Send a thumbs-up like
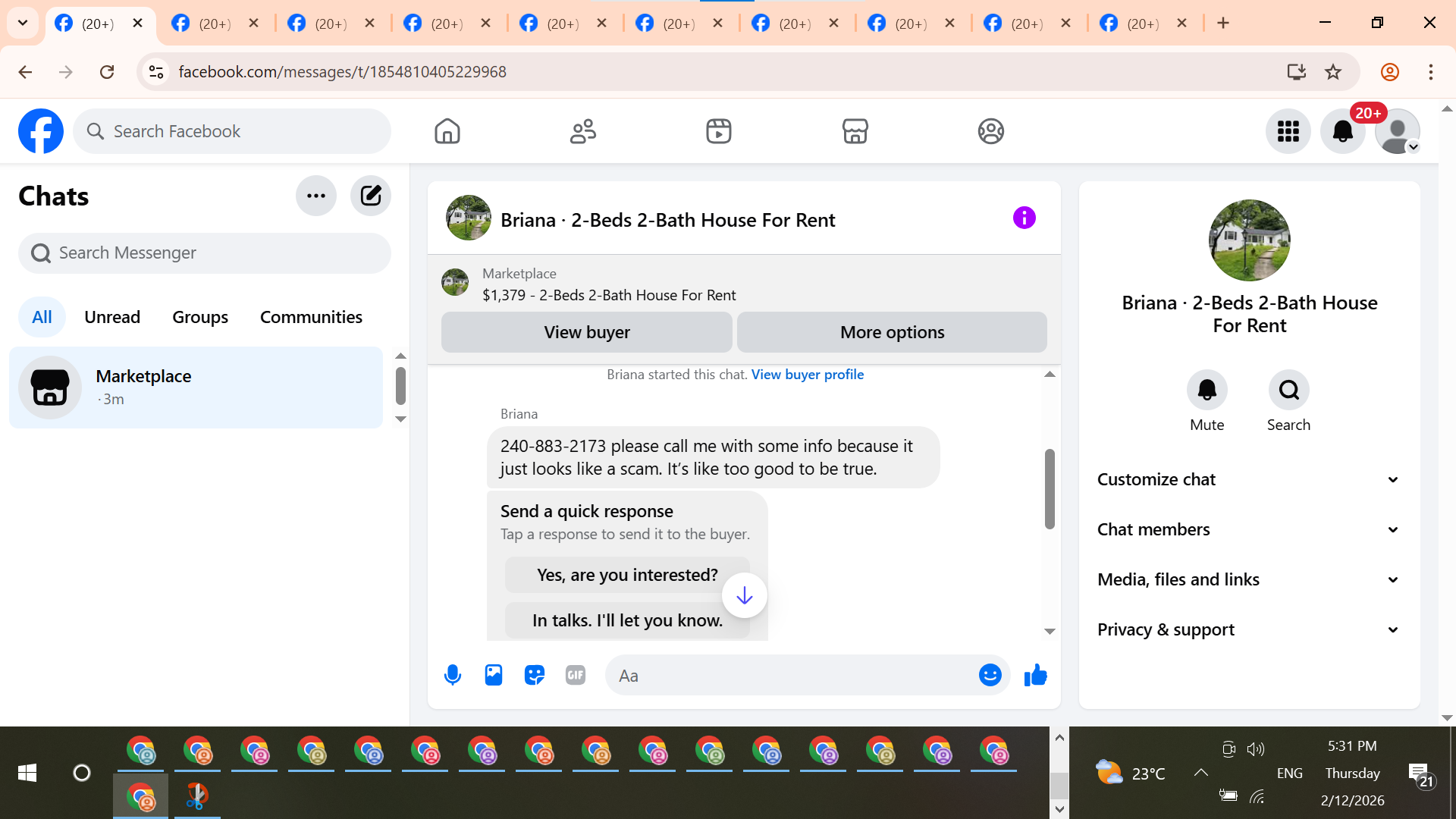This screenshot has height=819, width=1456. (x=1035, y=675)
